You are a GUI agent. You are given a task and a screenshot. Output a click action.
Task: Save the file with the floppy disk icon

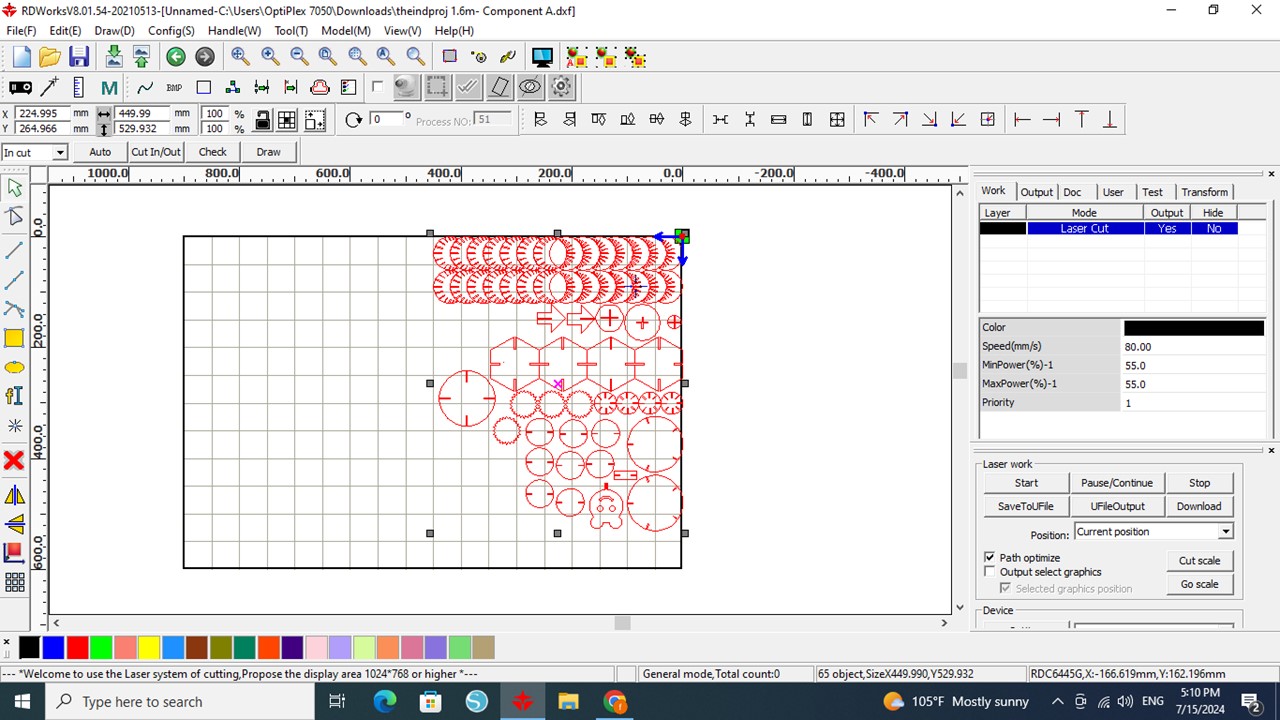point(79,57)
